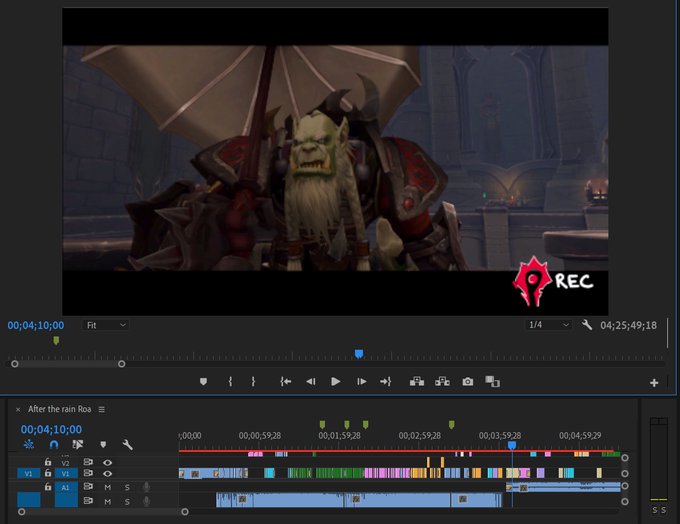680x524 pixels.
Task: Toggle sync lock on the V2 track
Action: (88, 462)
